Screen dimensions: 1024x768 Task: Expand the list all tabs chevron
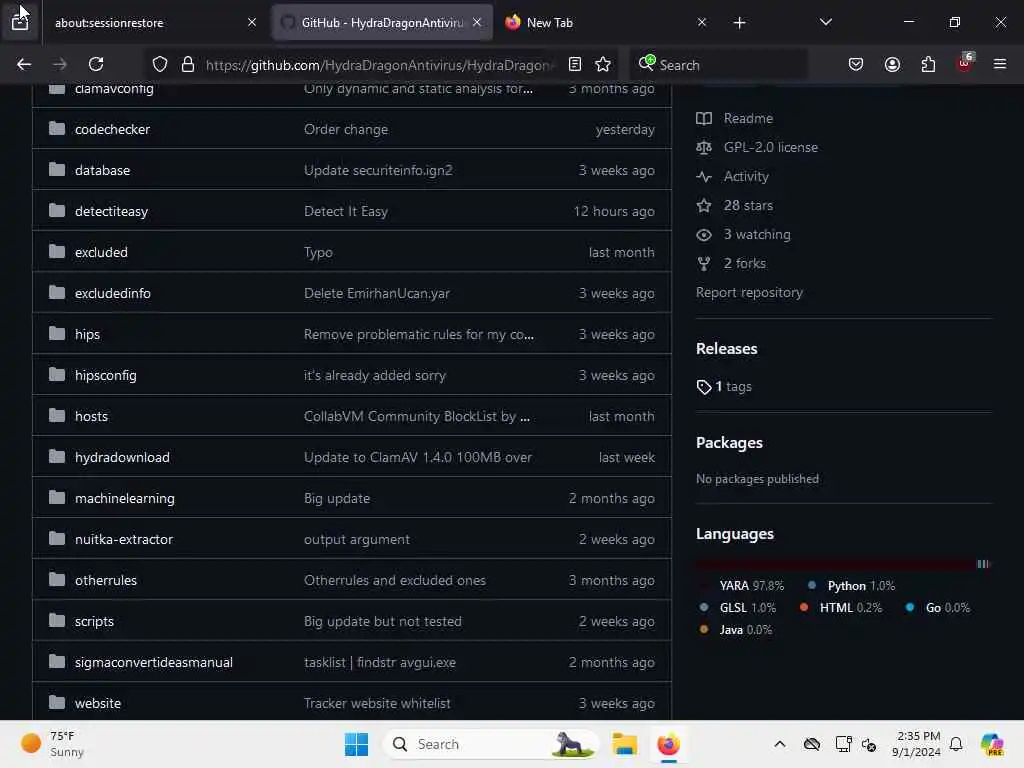tap(825, 22)
